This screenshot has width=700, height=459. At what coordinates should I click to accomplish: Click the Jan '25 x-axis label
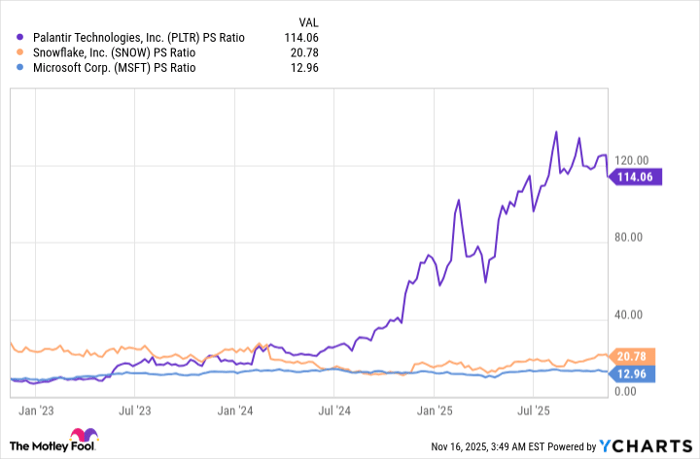(434, 411)
